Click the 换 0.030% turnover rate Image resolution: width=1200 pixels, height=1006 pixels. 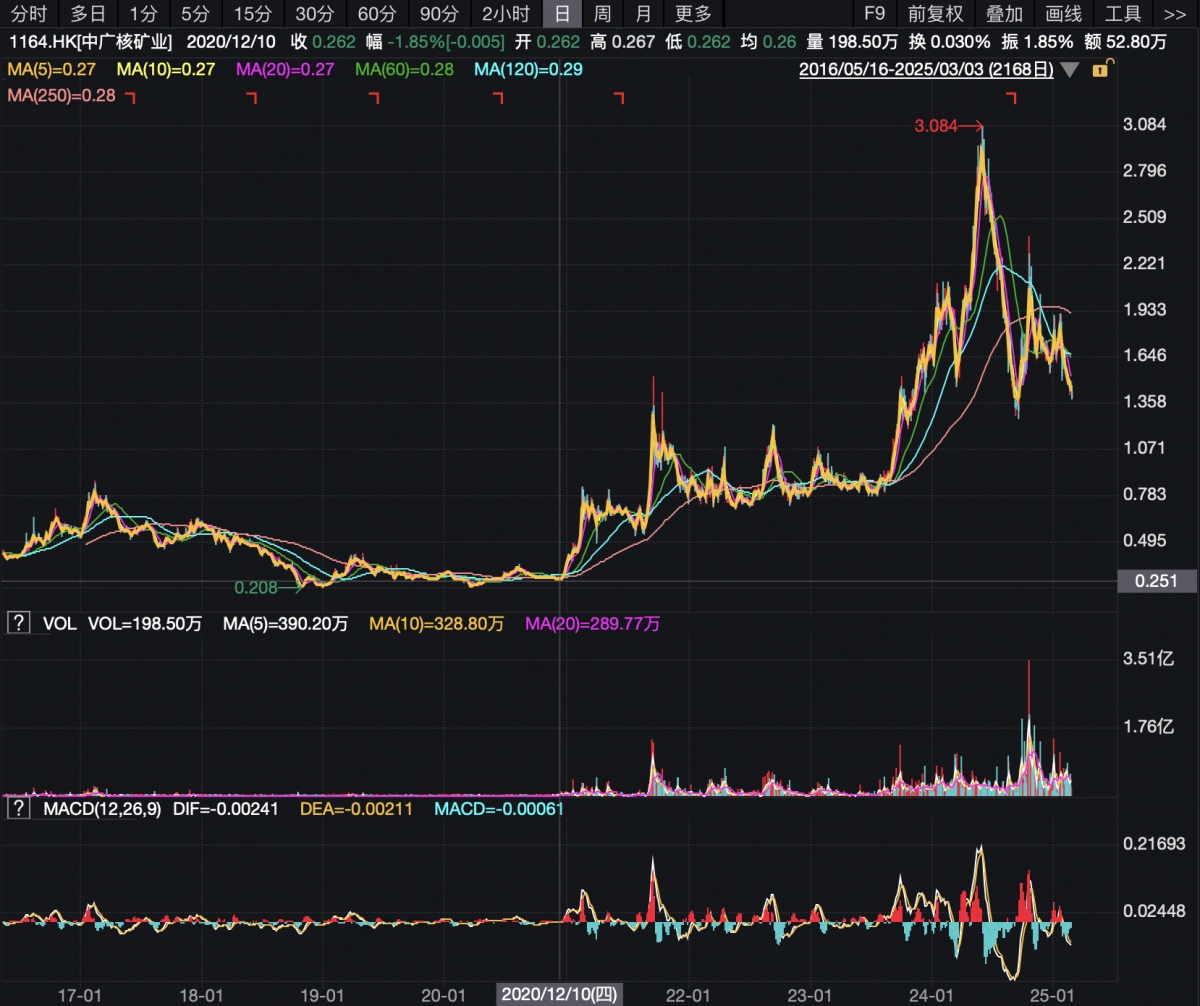point(949,42)
